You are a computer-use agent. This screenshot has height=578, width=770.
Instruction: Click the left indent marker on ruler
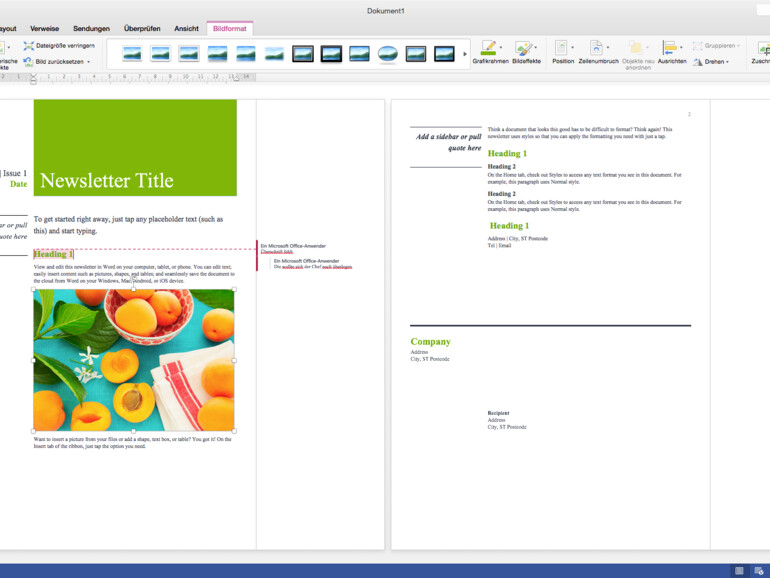tap(33, 79)
